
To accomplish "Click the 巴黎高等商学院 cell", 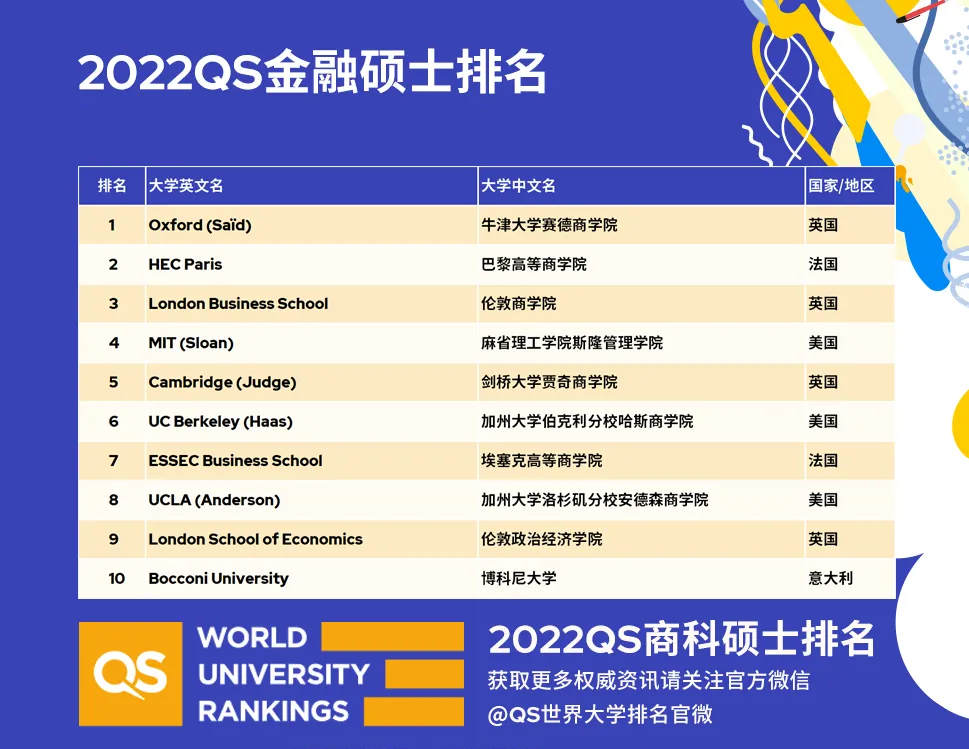I will coord(641,264).
